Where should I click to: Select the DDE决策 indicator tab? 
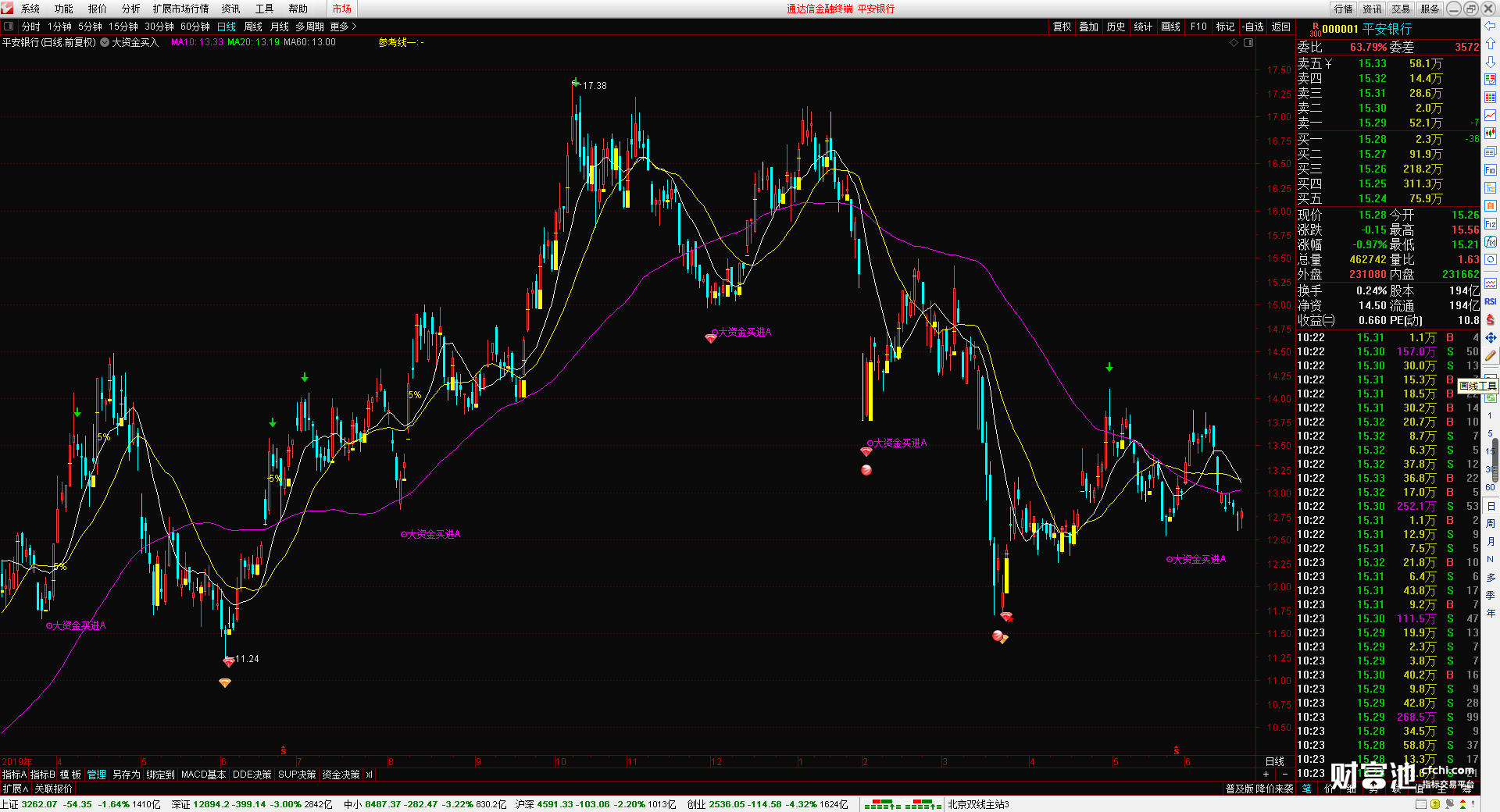pos(252,775)
